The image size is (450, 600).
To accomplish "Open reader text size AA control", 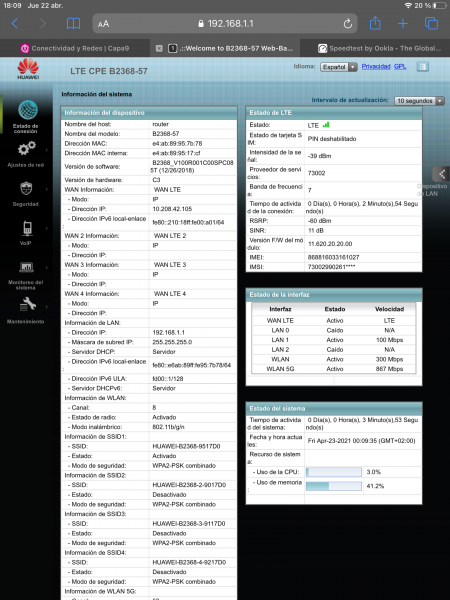I will click(103, 24).
